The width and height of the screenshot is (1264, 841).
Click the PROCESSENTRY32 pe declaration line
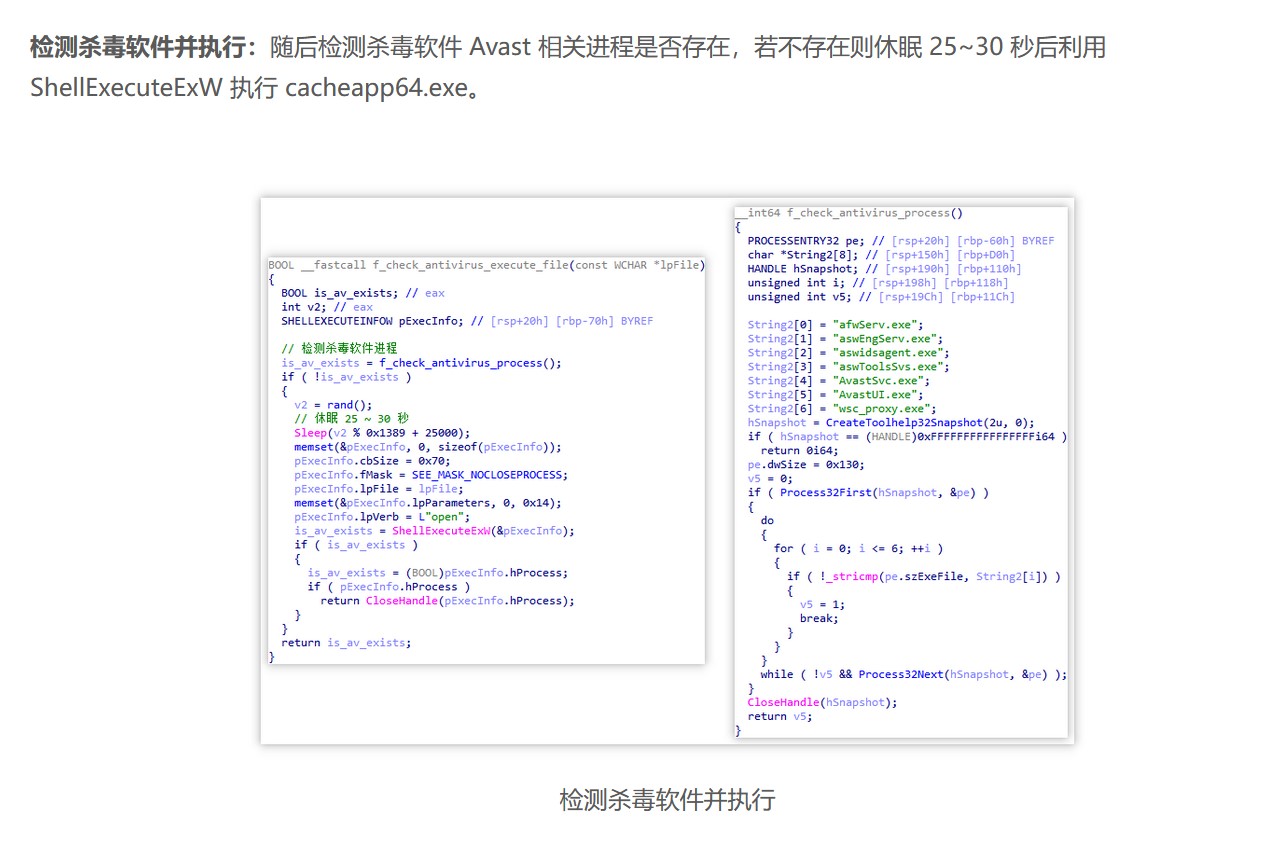click(901, 241)
